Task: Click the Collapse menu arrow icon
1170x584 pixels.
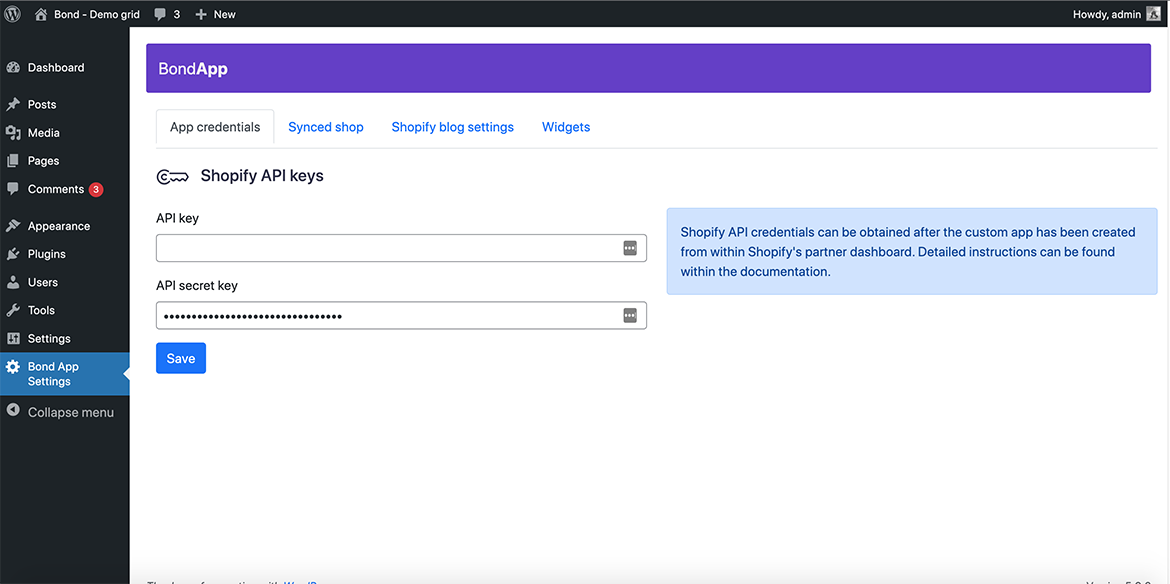Action: [13, 410]
